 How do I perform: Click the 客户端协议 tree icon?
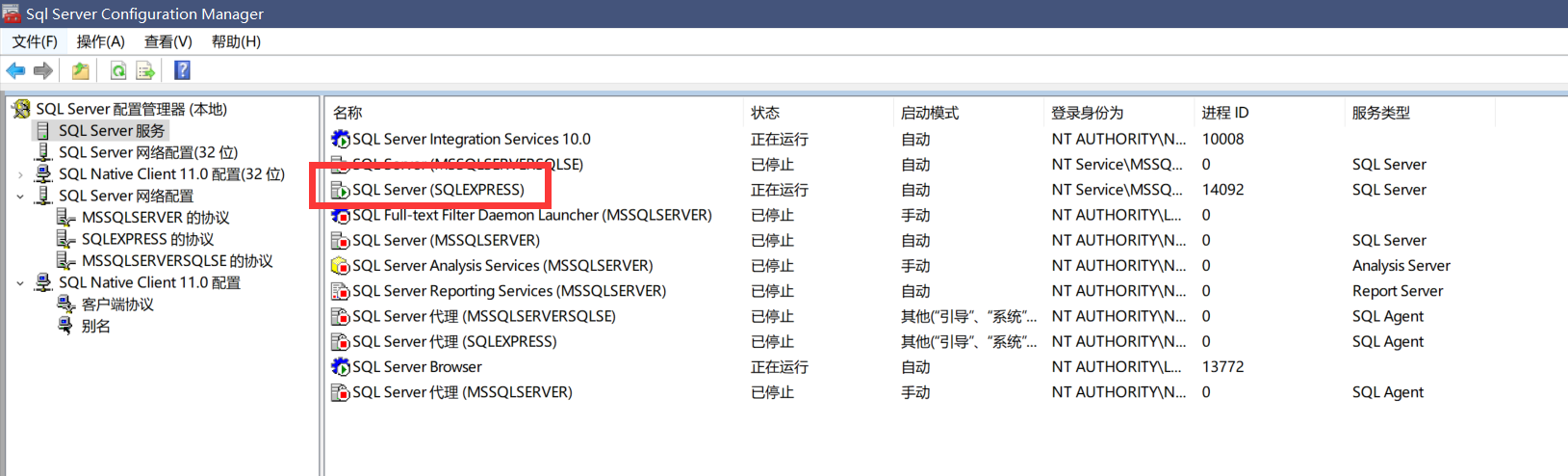(66, 304)
